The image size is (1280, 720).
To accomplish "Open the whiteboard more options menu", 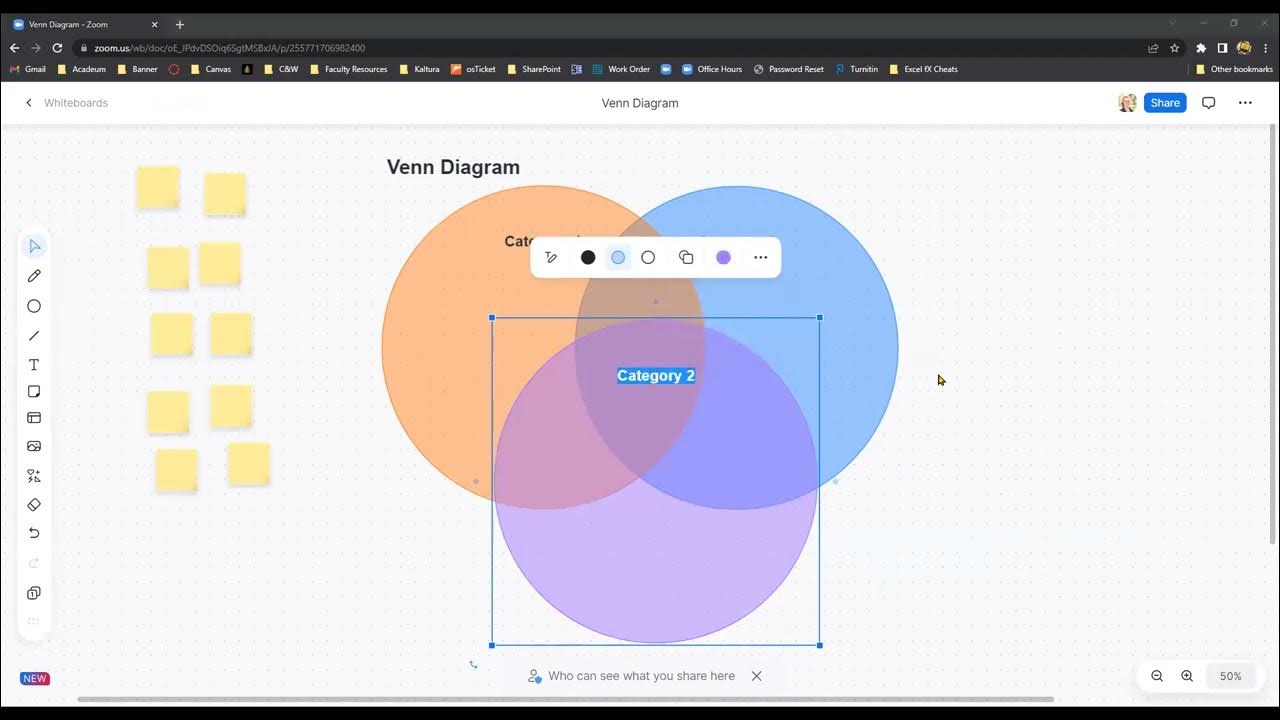I will (1245, 103).
